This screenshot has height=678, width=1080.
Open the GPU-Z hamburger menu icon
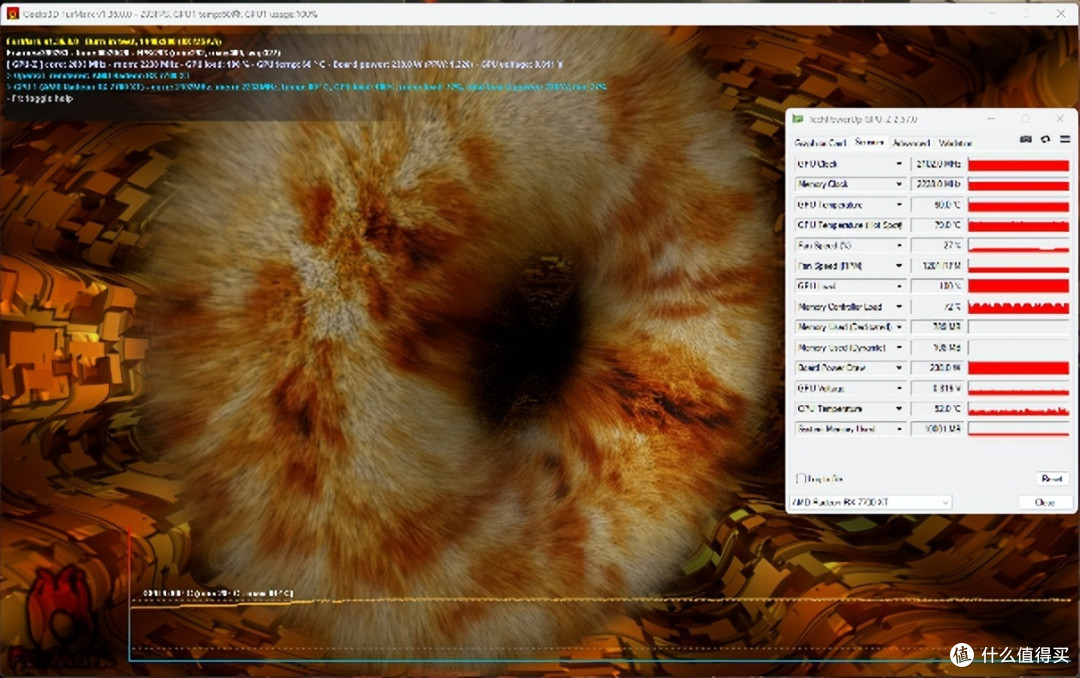click(1065, 139)
